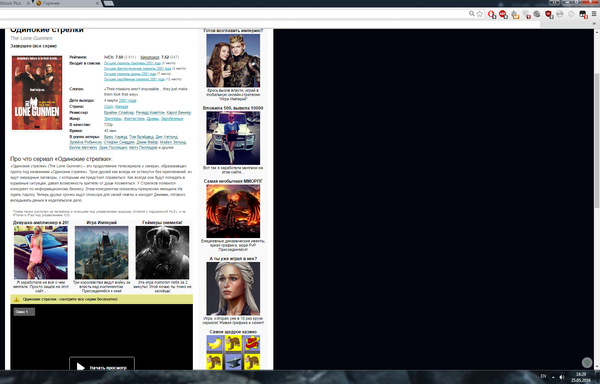This screenshot has height=384, width=600.
Task: Expand hidden extensions chevron below menu button
Action: click(594, 24)
